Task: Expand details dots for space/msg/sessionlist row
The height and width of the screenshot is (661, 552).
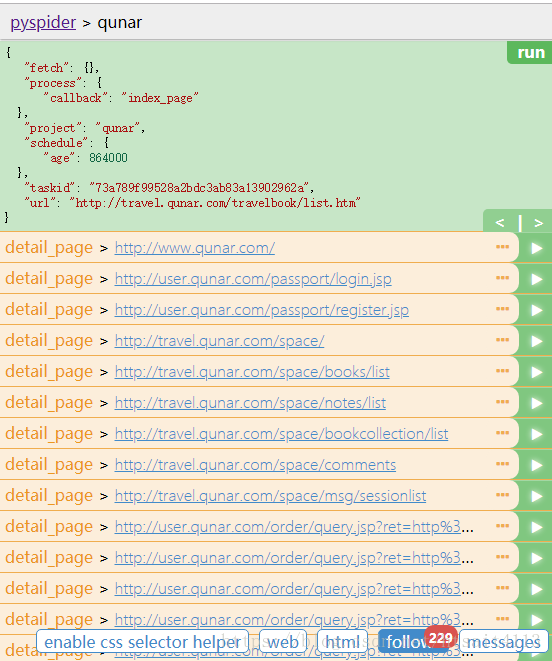Action: click(x=502, y=495)
